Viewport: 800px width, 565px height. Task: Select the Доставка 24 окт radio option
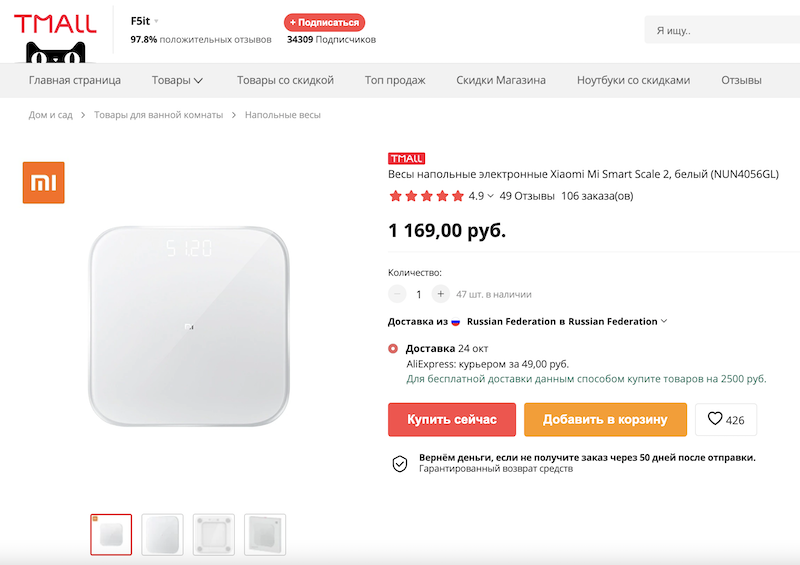tap(393, 349)
